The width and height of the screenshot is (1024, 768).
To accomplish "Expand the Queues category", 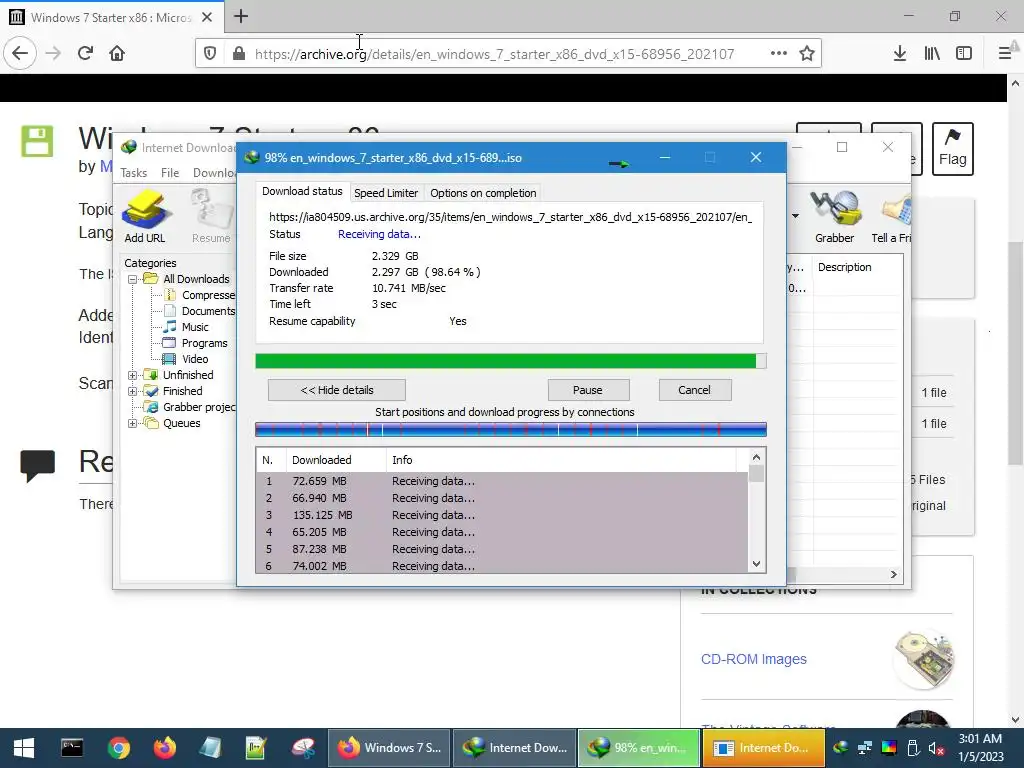I will click(133, 423).
